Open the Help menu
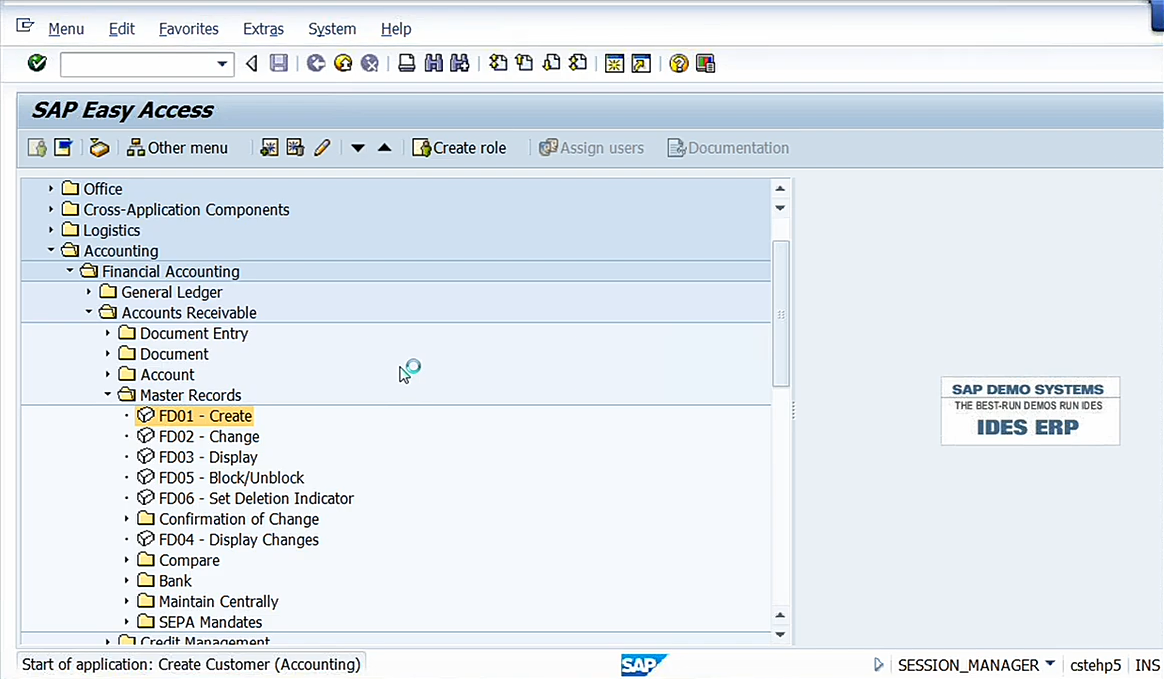The image size is (1164, 679). (396, 29)
